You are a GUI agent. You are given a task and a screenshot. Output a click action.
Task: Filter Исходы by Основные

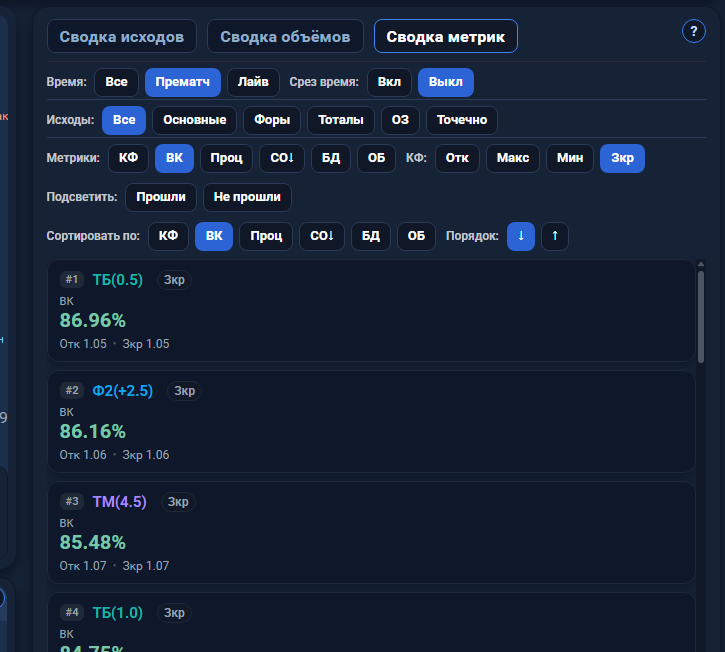click(194, 120)
